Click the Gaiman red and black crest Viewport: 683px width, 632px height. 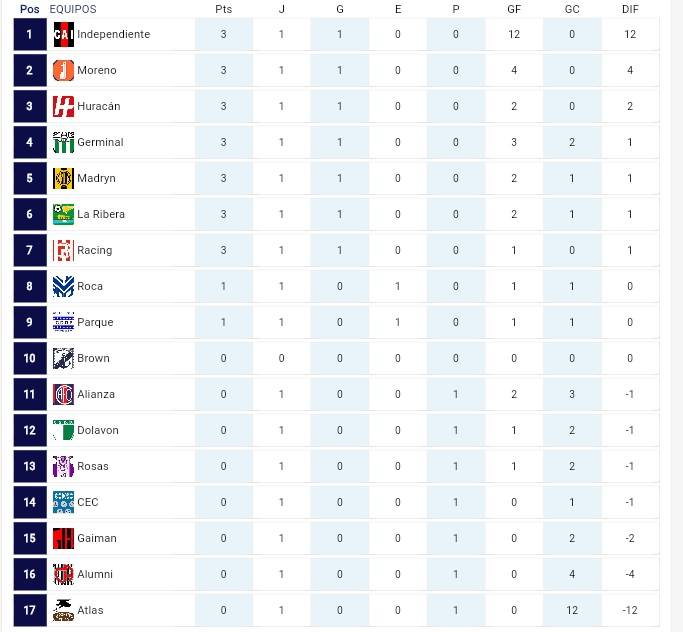pos(63,538)
